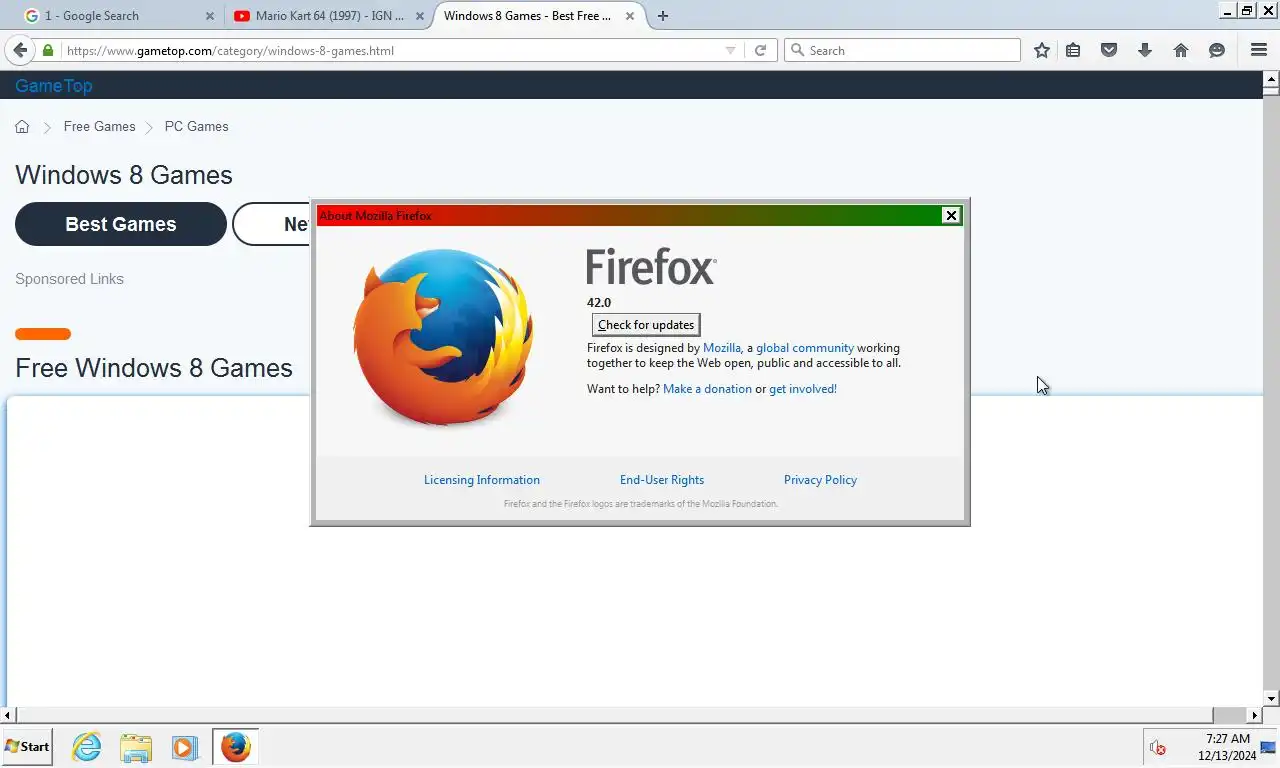Click horizontal scrollbar right arrow
The height and width of the screenshot is (768, 1280).
click(1255, 715)
